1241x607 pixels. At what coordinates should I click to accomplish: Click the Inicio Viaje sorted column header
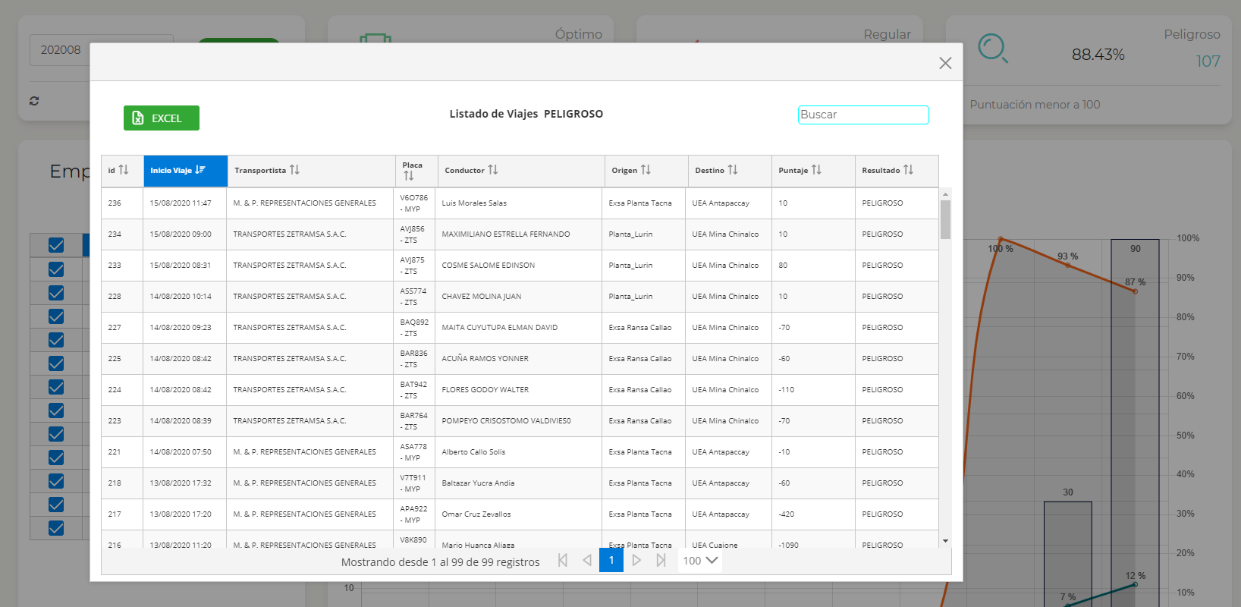pos(185,171)
